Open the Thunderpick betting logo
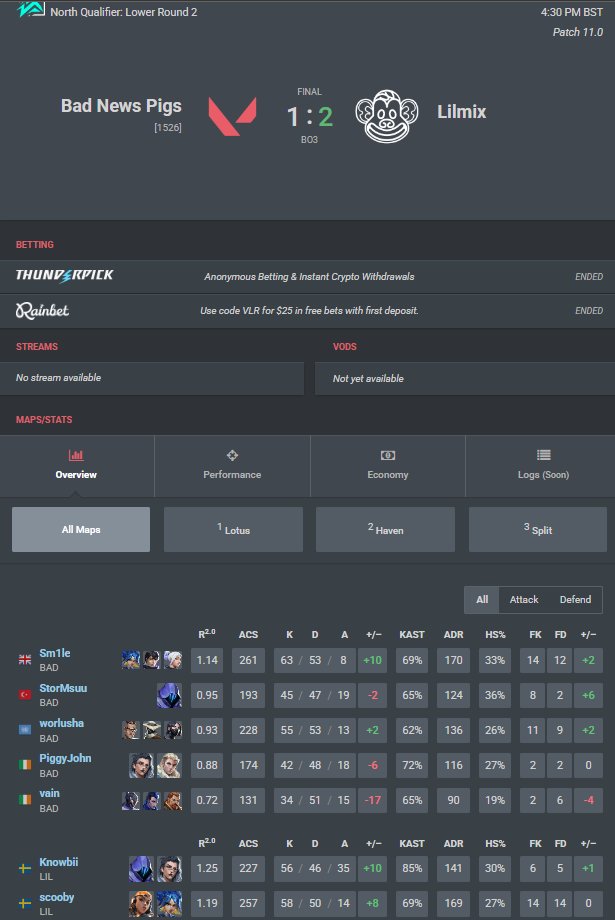Viewport: 615px width, 920px height. (65, 275)
